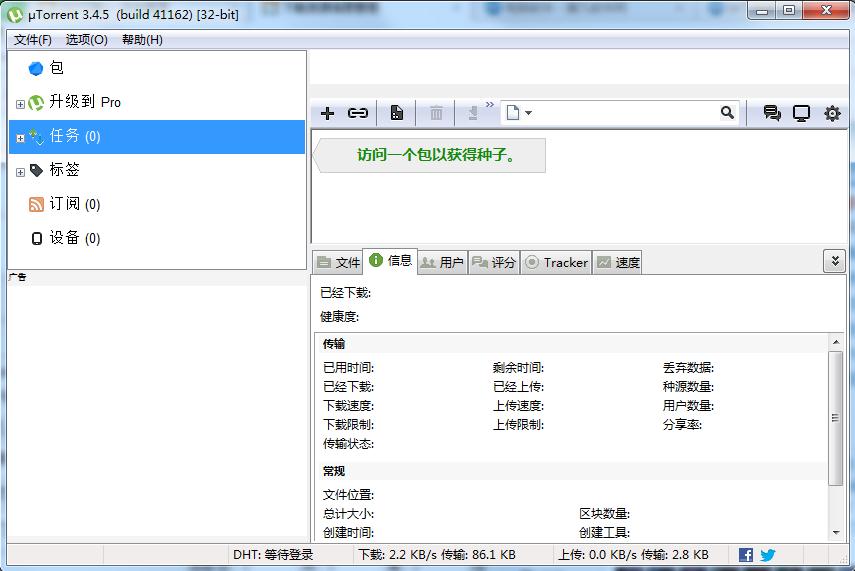
Task: Select 升级到 Pro in the sidebar
Action: [x=157, y=102]
